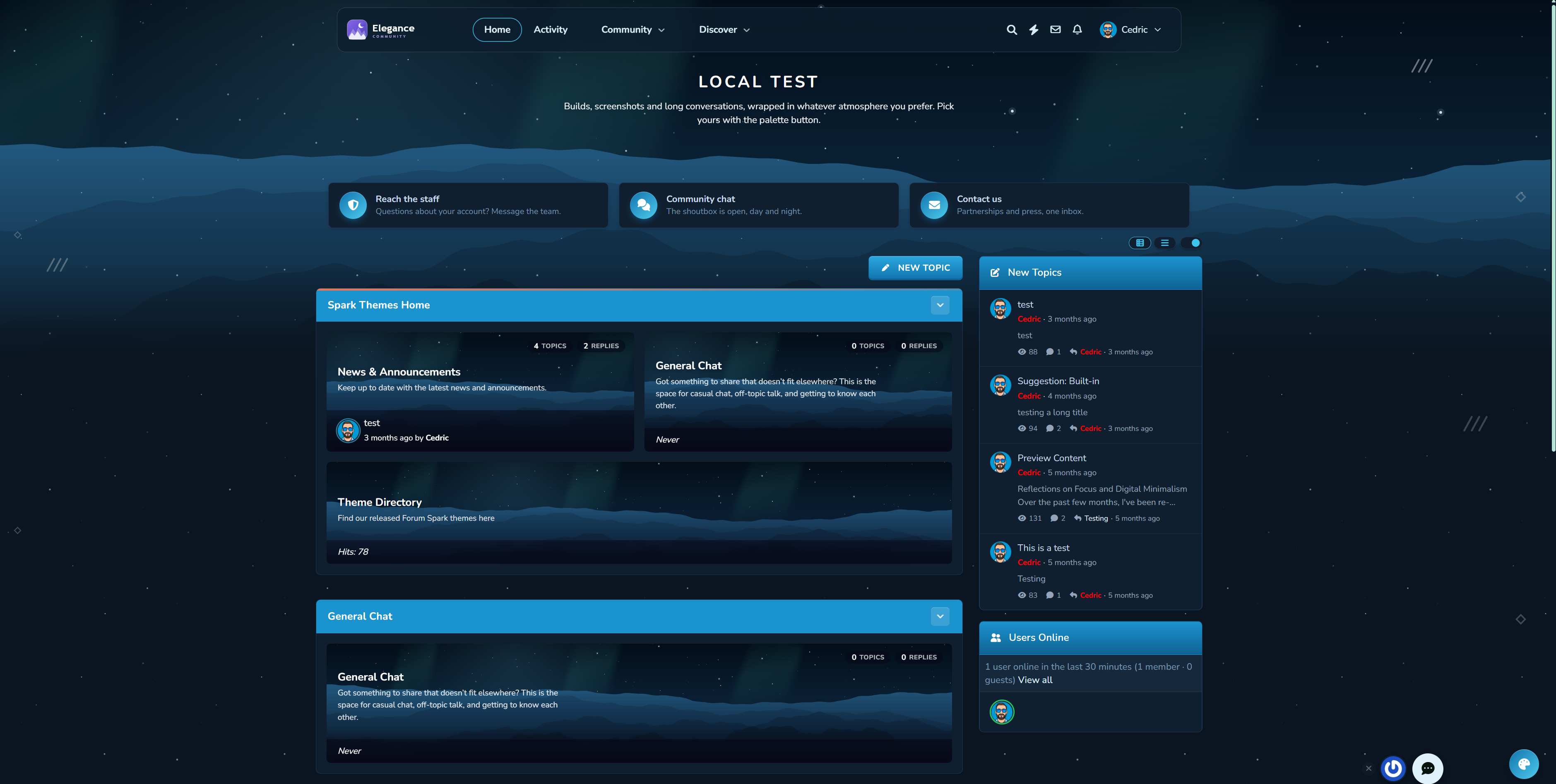Open 'This is a test' topic

(1043, 548)
